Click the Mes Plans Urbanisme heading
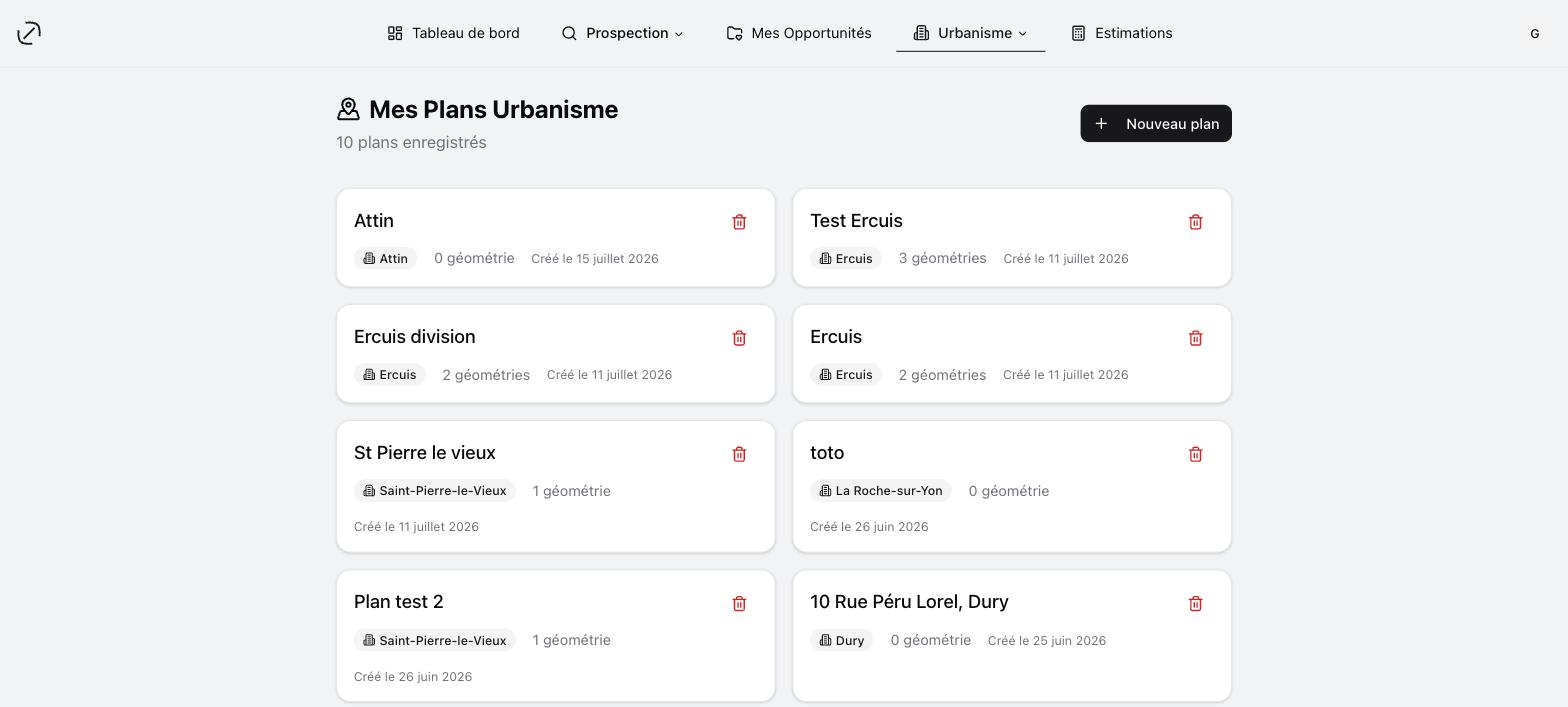The height and width of the screenshot is (707, 1568). click(494, 109)
